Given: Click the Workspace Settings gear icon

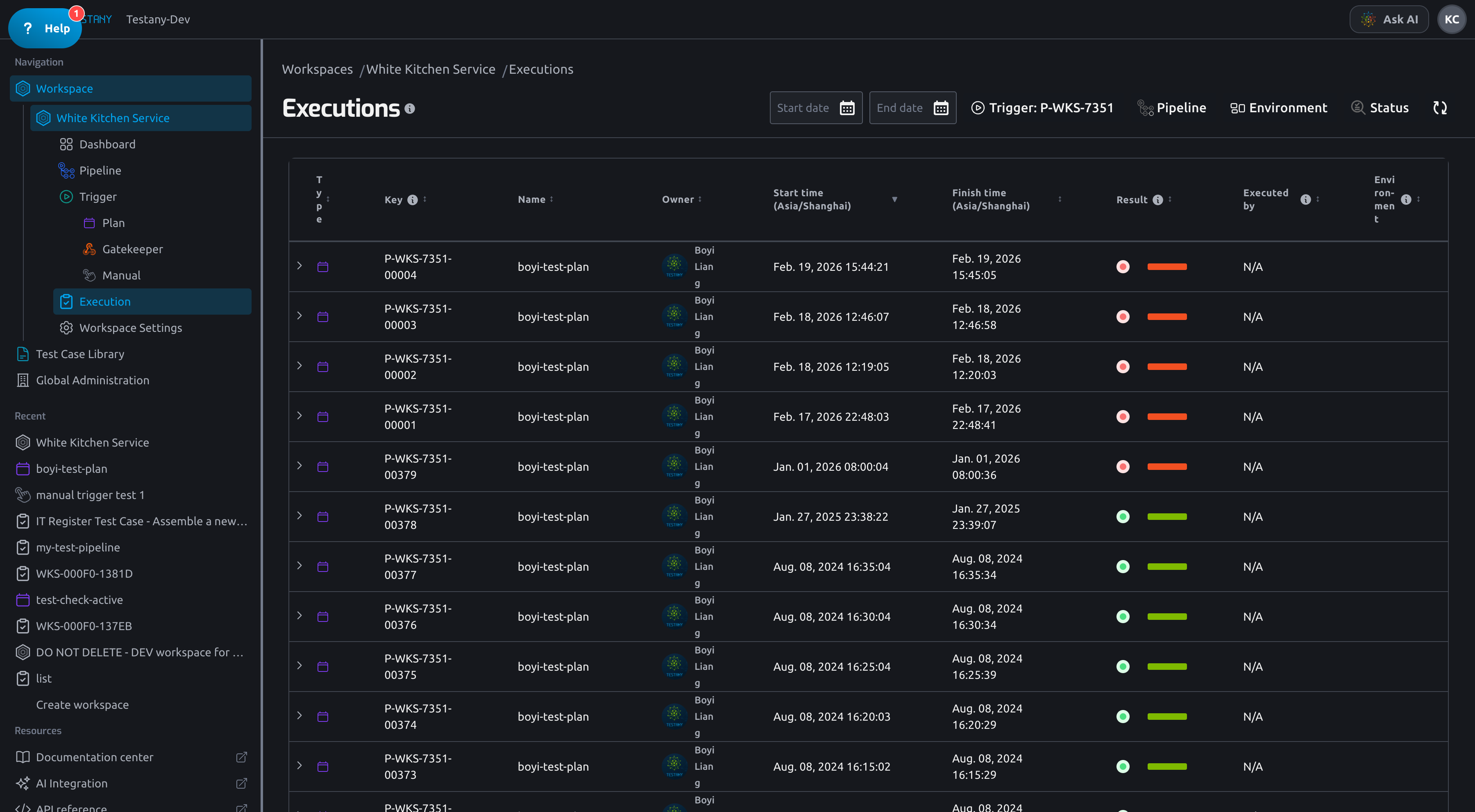Looking at the screenshot, I should pos(66,328).
